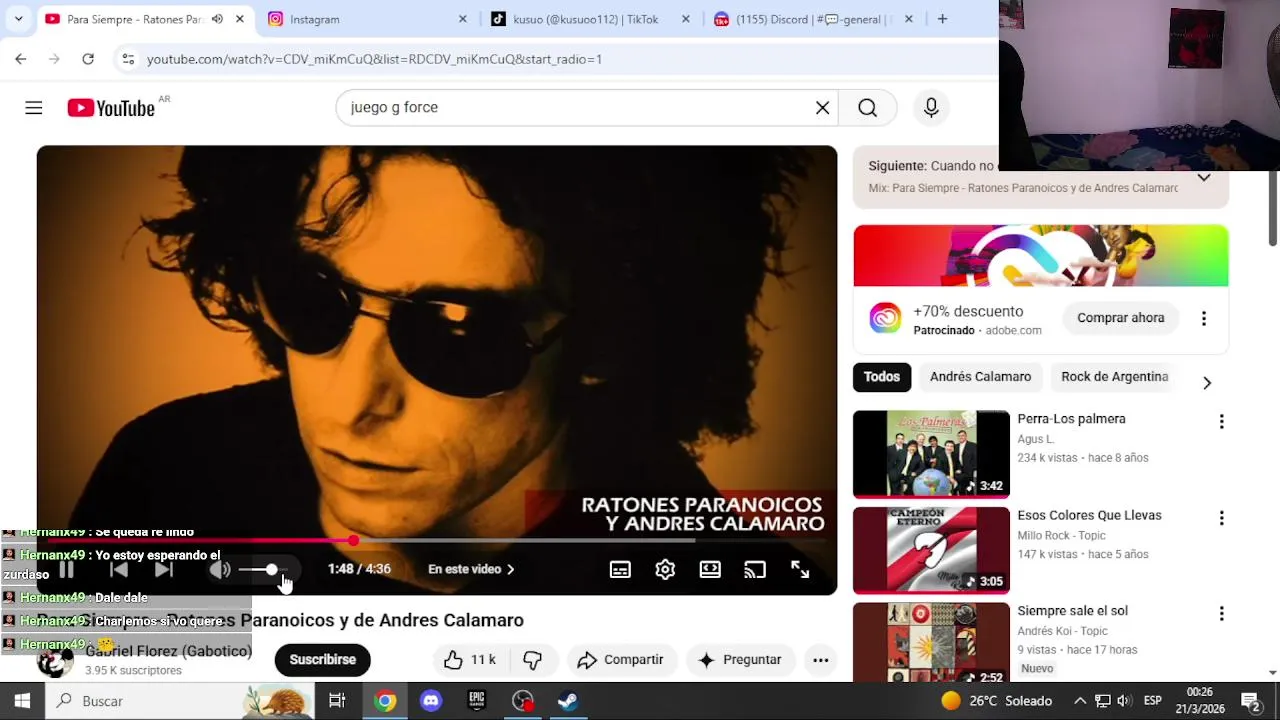
Task: Open the weather widget 26°C Soleado
Action: click(x=996, y=701)
